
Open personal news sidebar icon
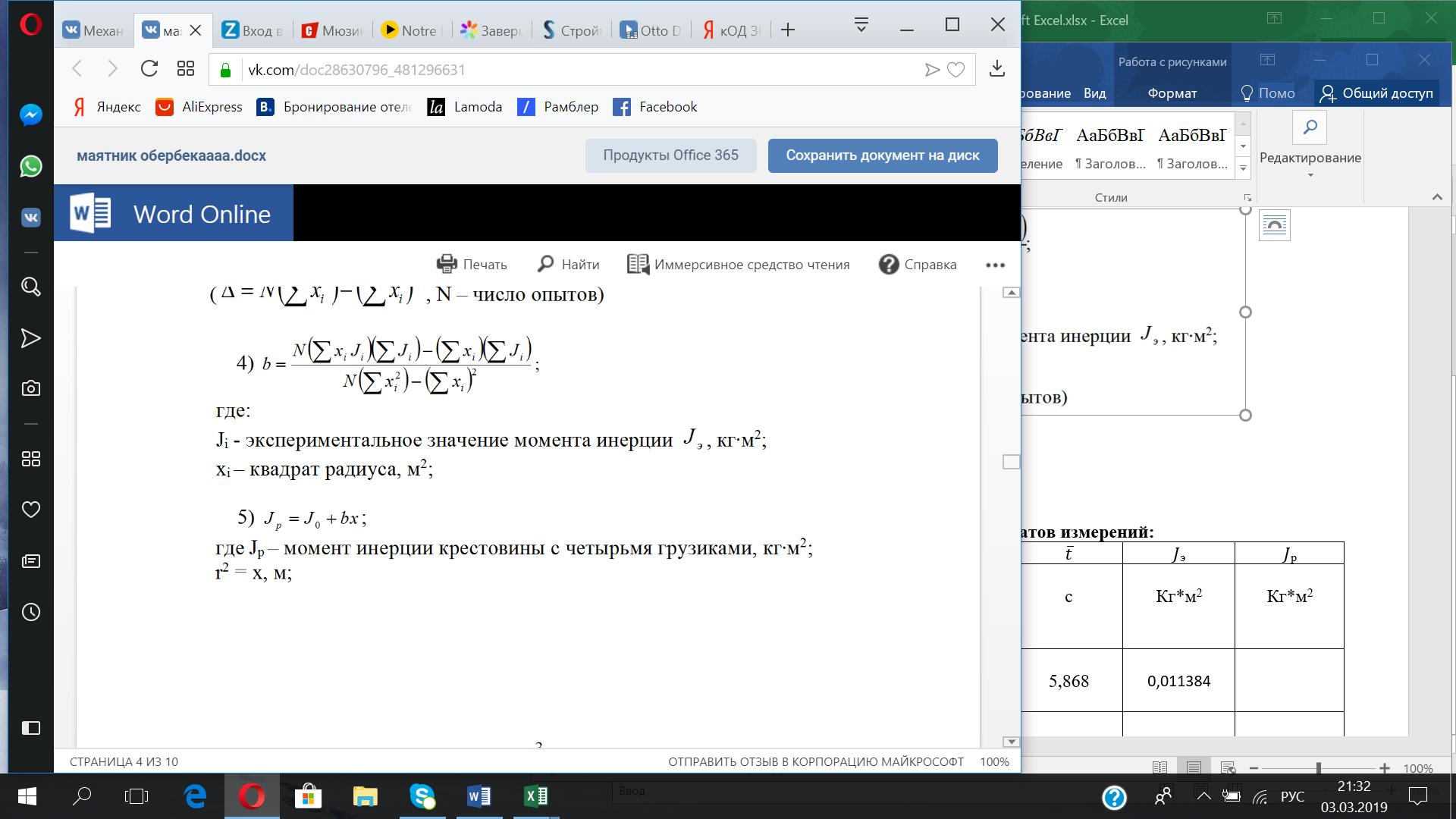[31, 561]
